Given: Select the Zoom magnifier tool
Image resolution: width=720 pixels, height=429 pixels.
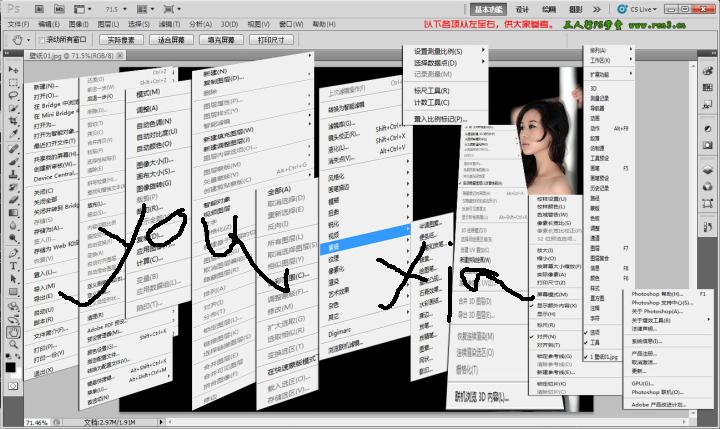Looking at the screenshot, I should (13, 344).
